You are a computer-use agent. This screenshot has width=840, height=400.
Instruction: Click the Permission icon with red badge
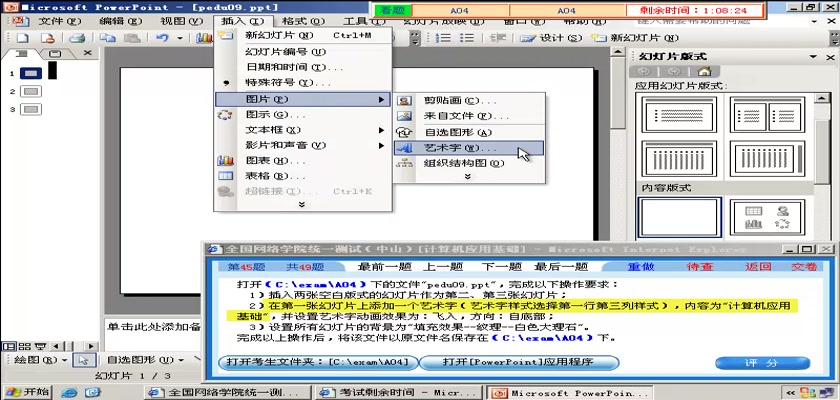coord(48,38)
